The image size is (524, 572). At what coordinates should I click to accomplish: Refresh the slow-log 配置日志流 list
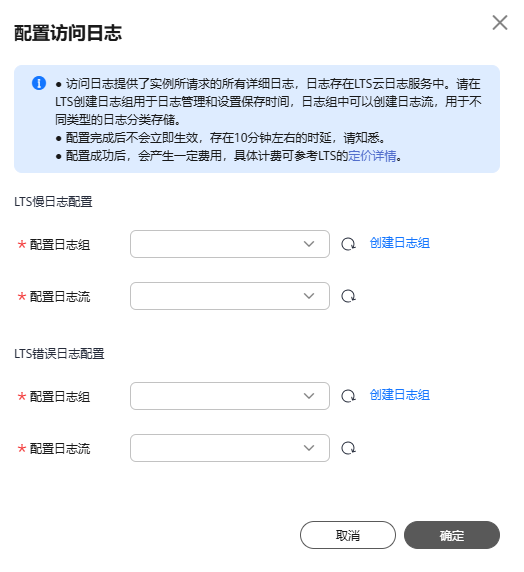click(x=348, y=296)
